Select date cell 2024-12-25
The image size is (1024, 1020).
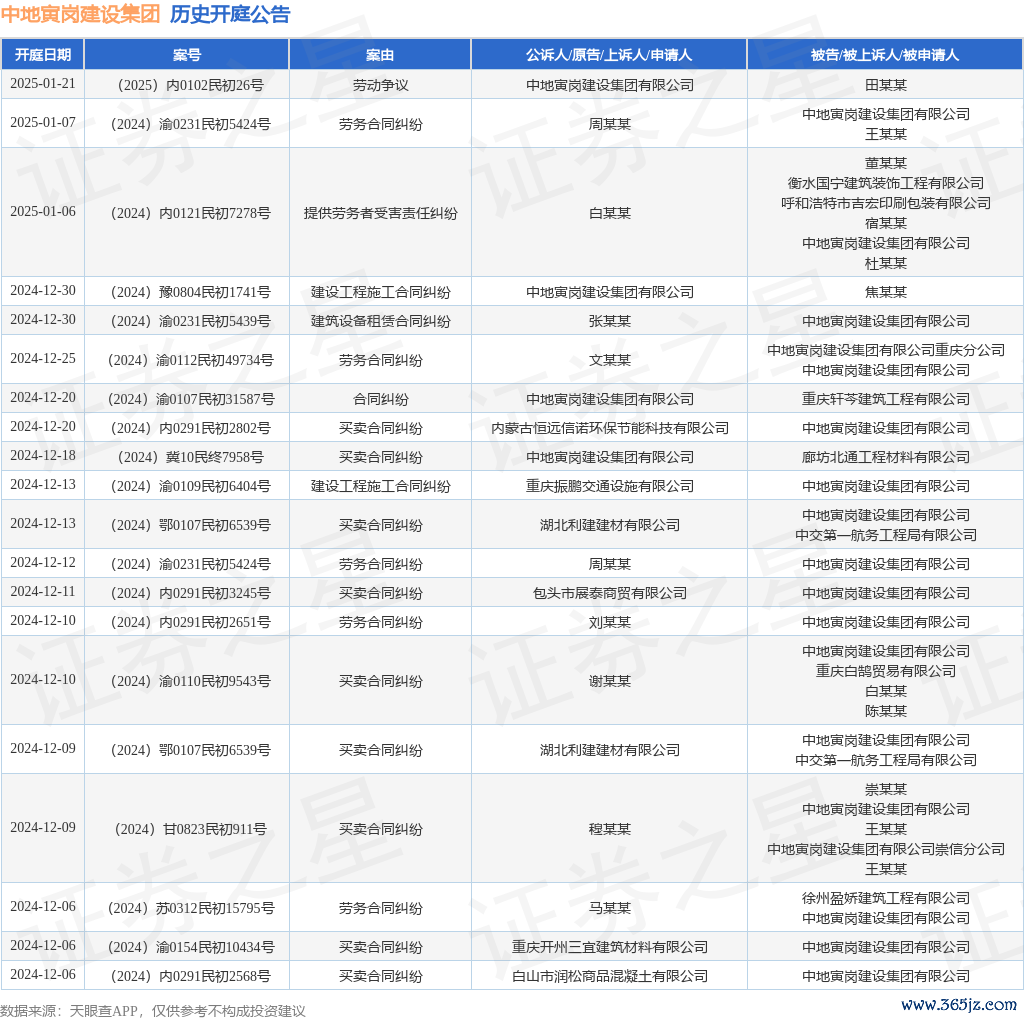[x=42, y=359]
